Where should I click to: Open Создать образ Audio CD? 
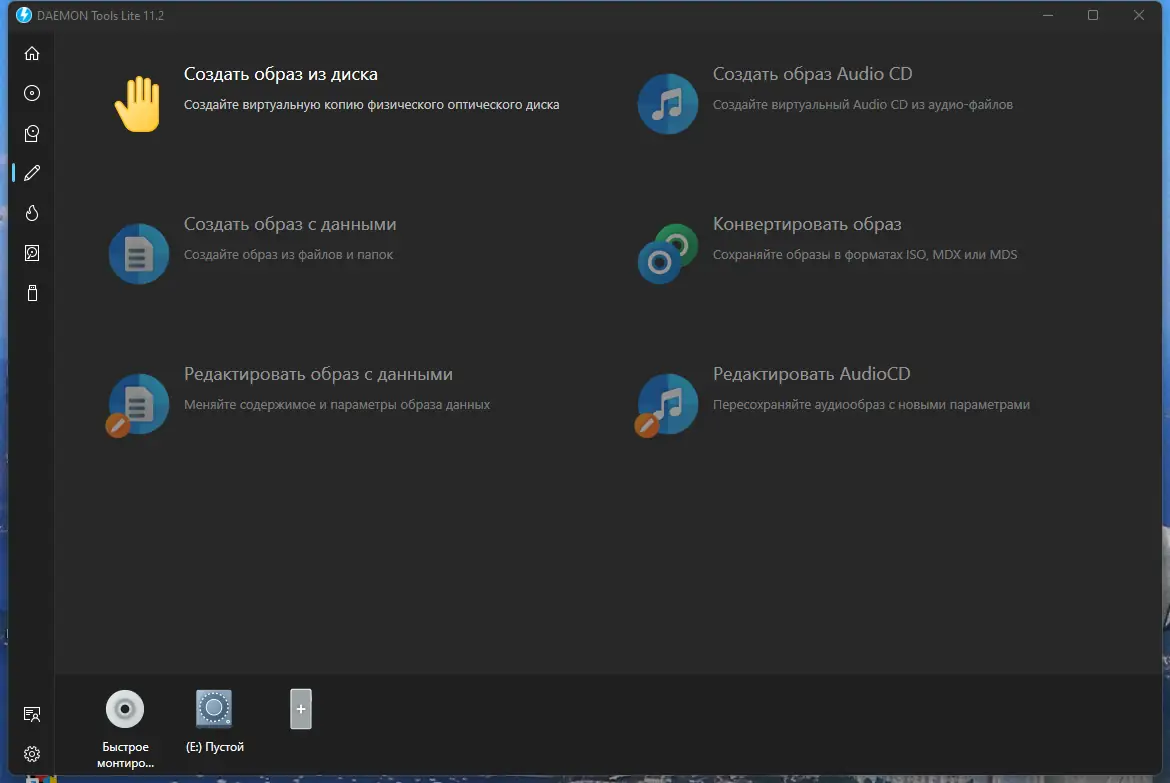click(813, 74)
